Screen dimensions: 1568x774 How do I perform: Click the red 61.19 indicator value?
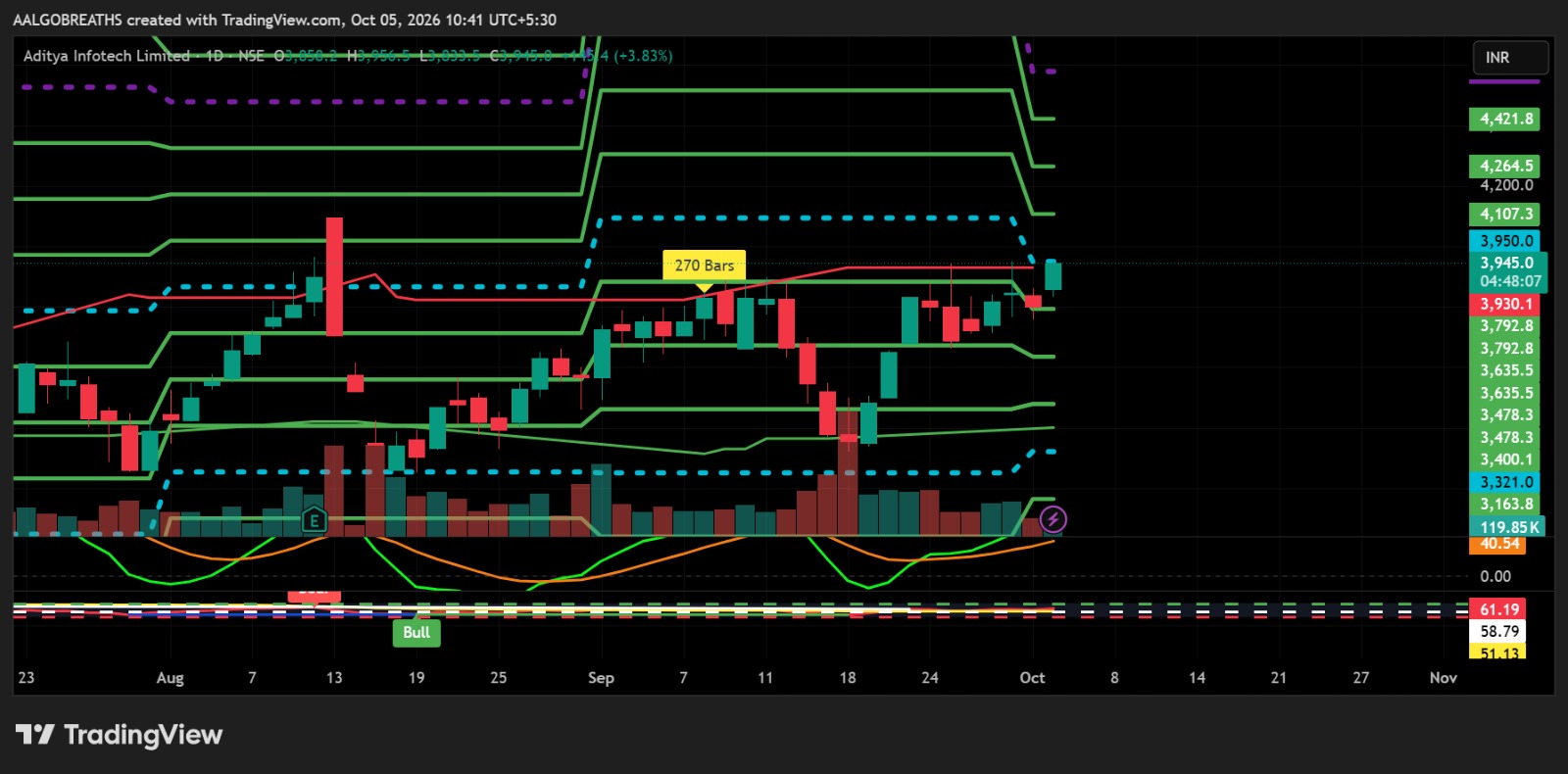click(1497, 609)
